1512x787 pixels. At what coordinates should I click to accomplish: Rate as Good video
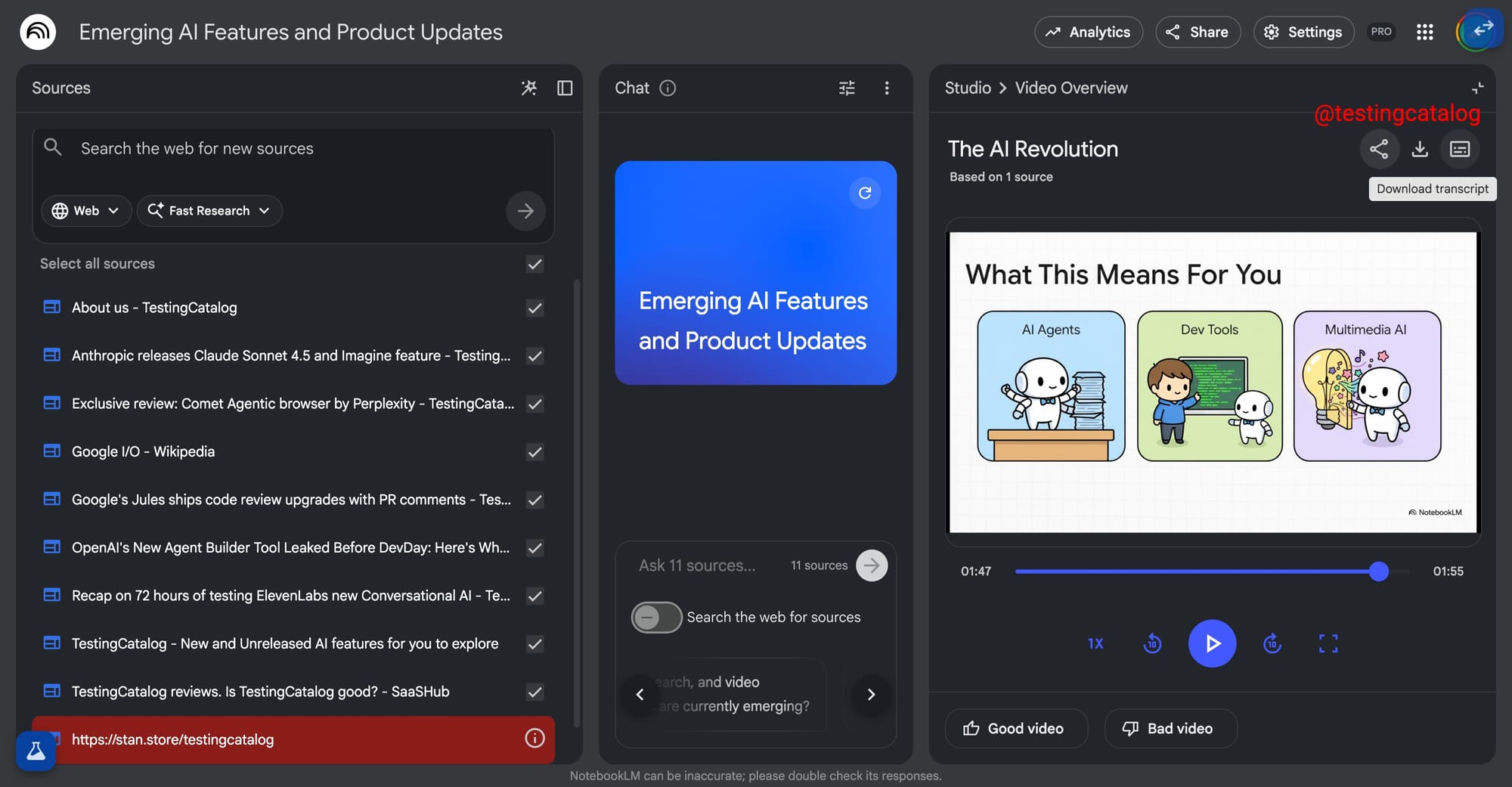[x=1015, y=728]
